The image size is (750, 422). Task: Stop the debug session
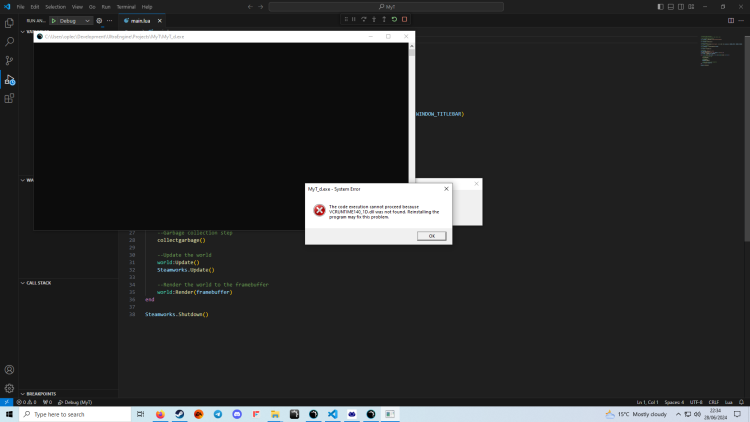[405, 19]
